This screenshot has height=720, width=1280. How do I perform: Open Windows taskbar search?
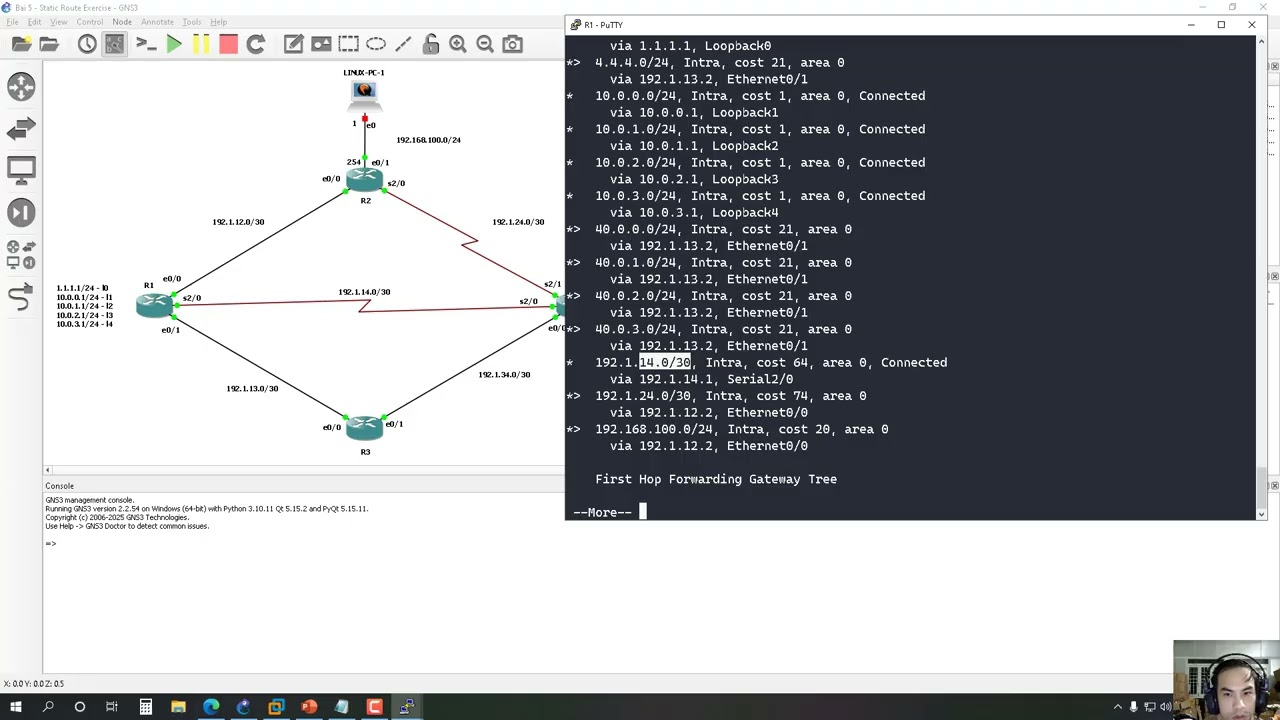[x=47, y=707]
